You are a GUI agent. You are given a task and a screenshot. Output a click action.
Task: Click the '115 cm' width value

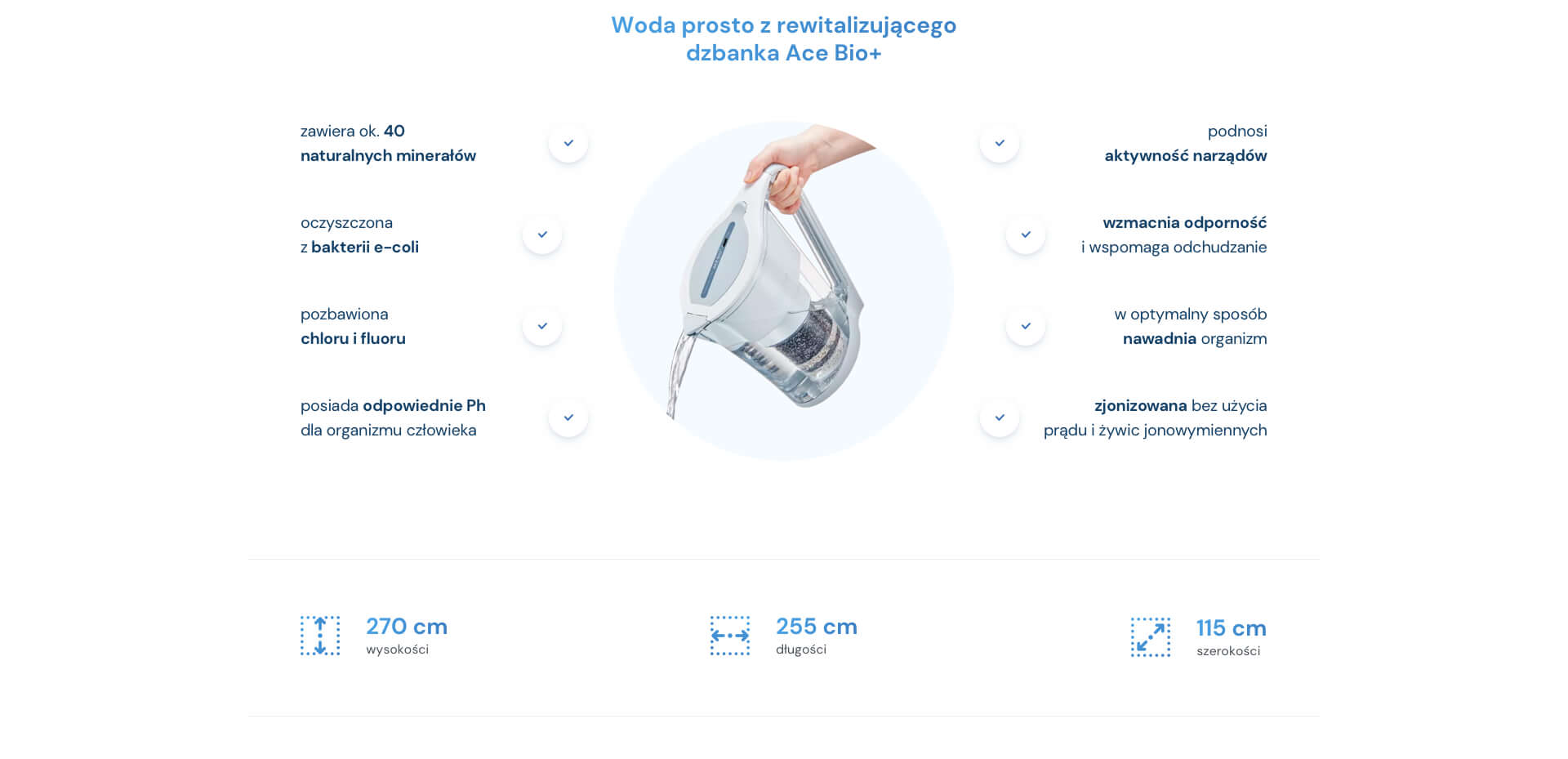click(x=1232, y=628)
